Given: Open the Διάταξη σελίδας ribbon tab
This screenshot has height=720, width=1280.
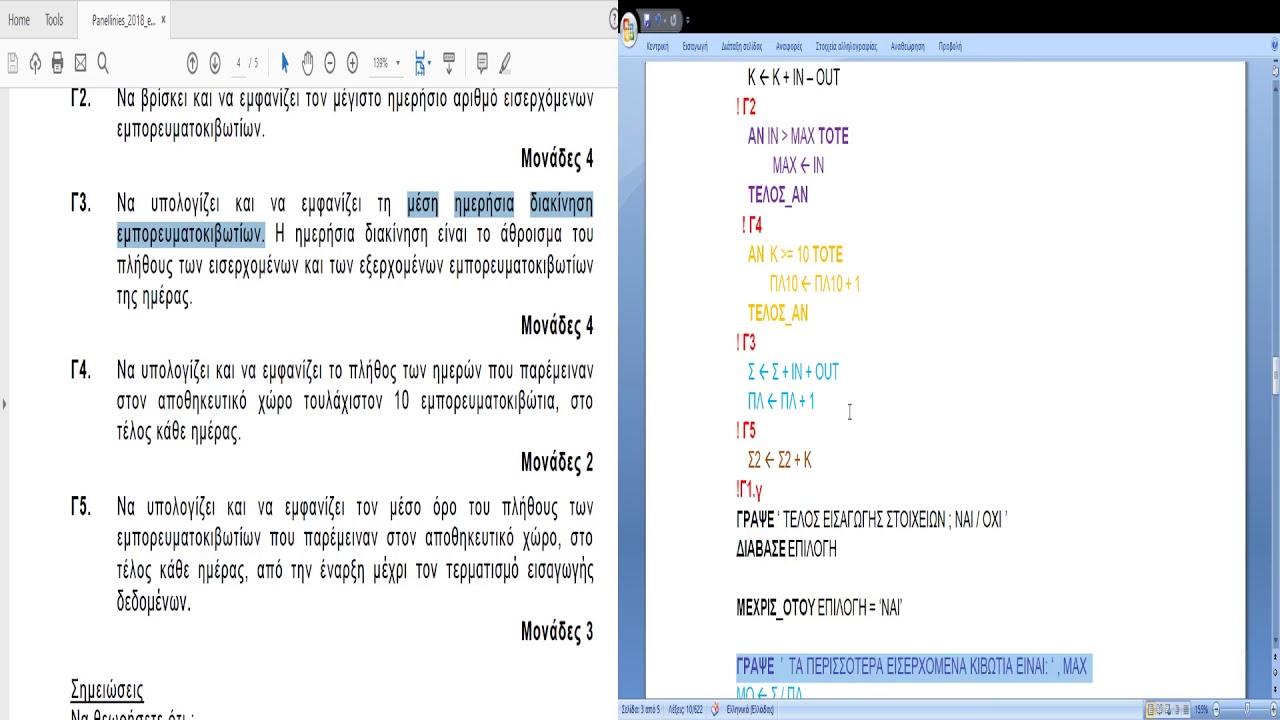Looking at the screenshot, I should [x=742, y=47].
